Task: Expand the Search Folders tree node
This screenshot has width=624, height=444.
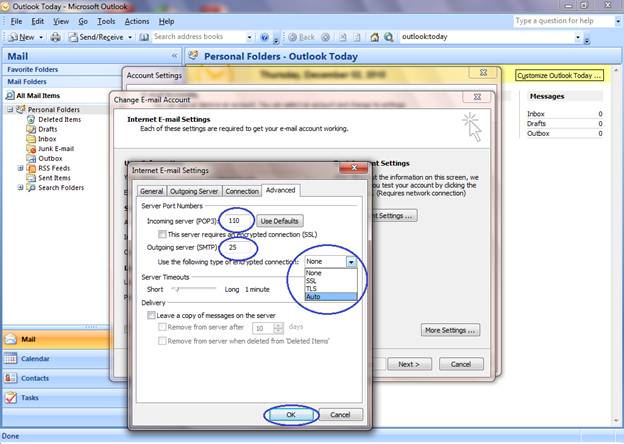Action: pyautogui.click(x=20, y=187)
